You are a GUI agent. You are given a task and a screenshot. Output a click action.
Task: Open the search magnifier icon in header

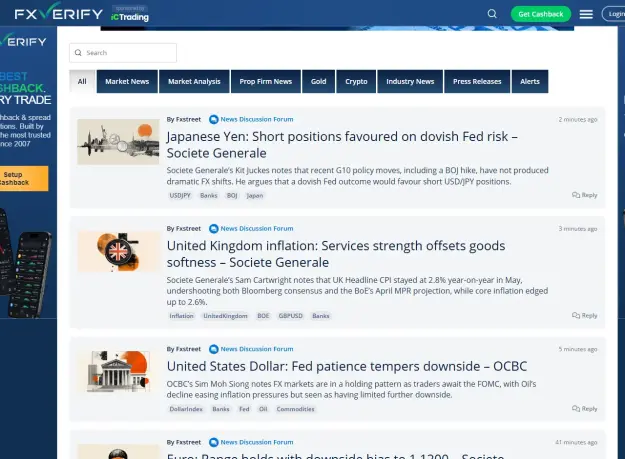click(x=492, y=14)
